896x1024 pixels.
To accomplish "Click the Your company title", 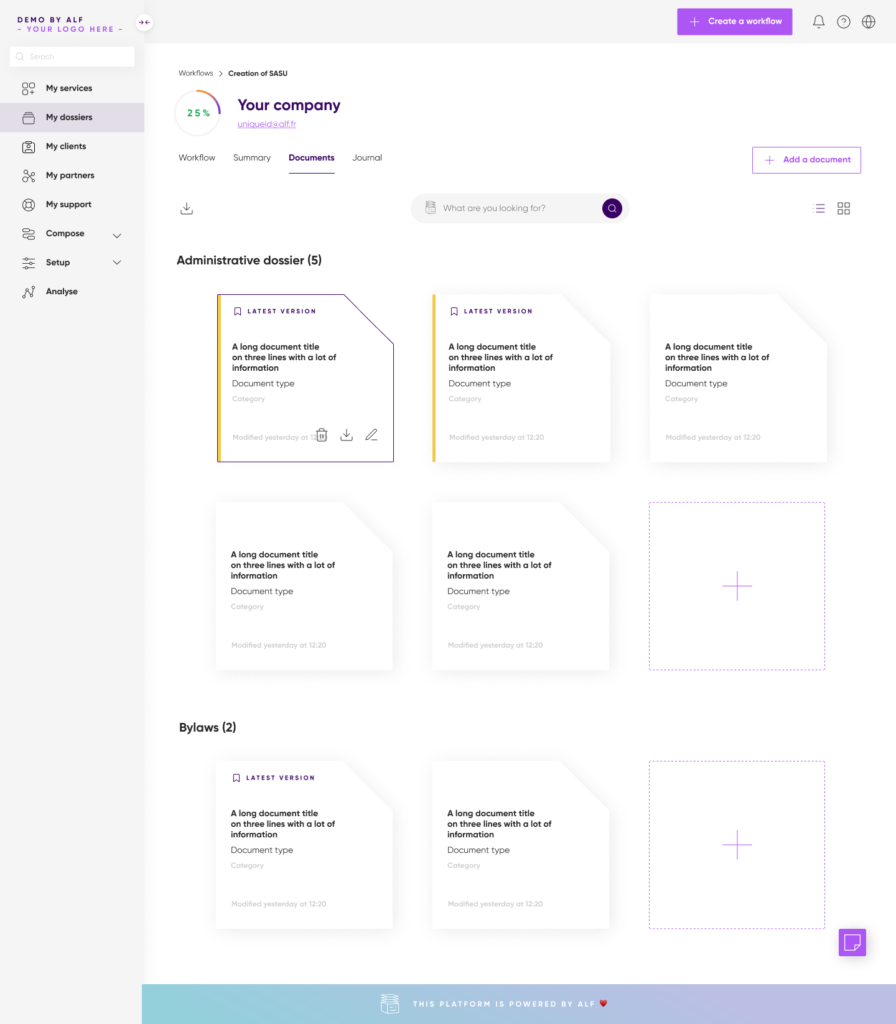I will click(289, 105).
